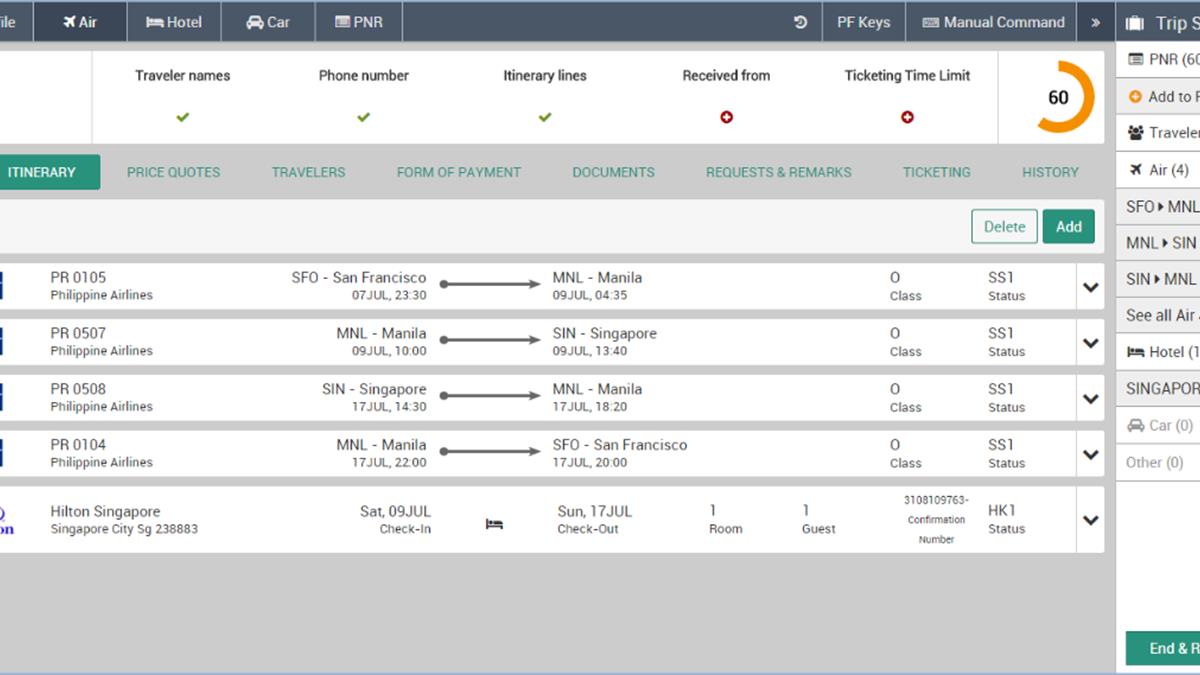Switch to the Price Quotes tab
The width and height of the screenshot is (1200, 675).
pos(173,172)
